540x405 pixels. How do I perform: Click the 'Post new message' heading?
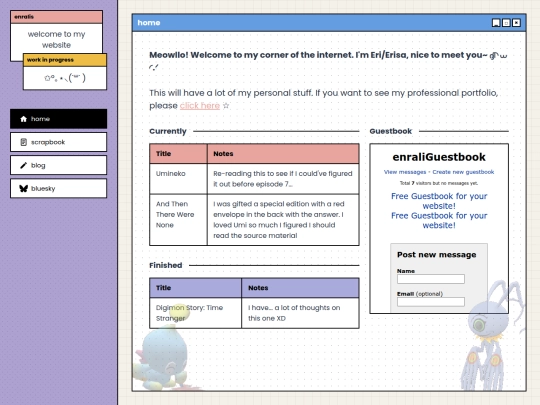pos(437,255)
